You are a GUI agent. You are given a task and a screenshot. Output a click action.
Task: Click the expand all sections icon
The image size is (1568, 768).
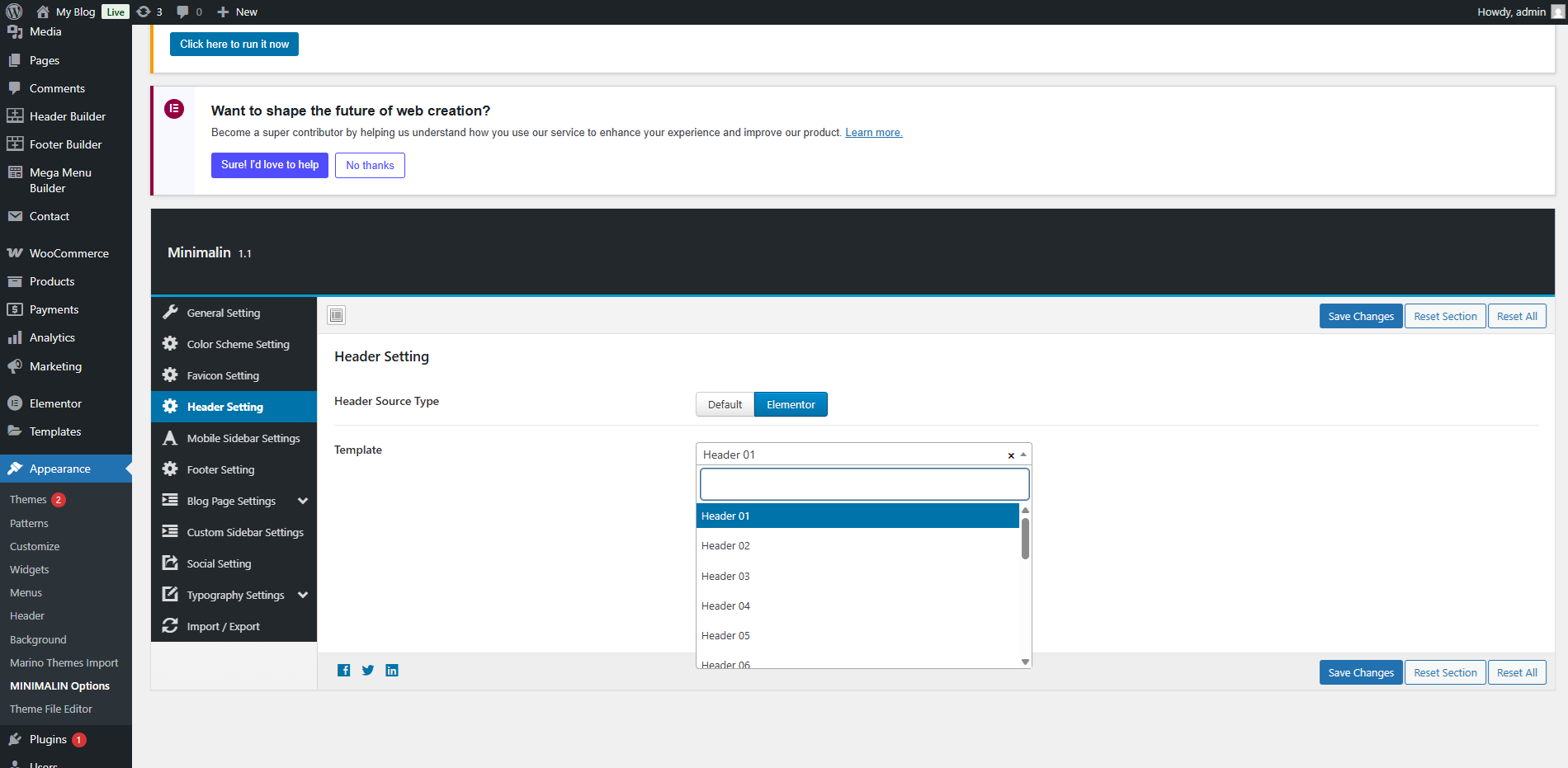tap(337, 315)
